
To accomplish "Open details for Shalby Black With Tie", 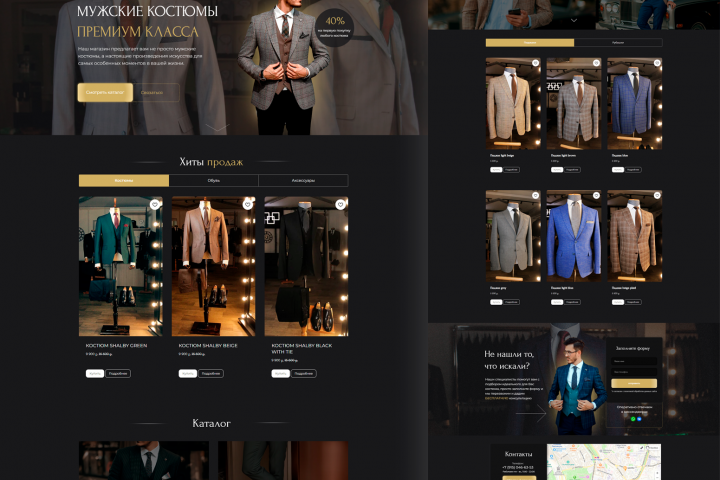I will point(304,373).
